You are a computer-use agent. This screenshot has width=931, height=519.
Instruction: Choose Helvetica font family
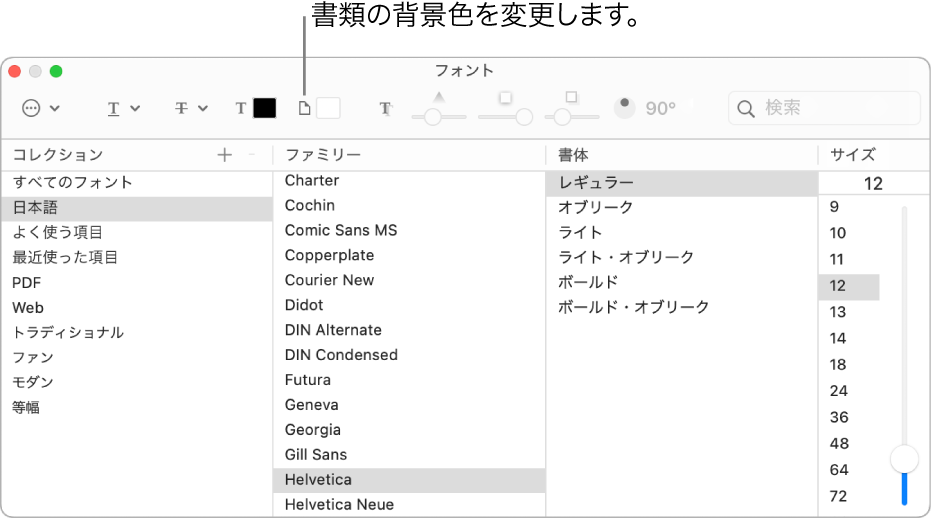[409, 480]
